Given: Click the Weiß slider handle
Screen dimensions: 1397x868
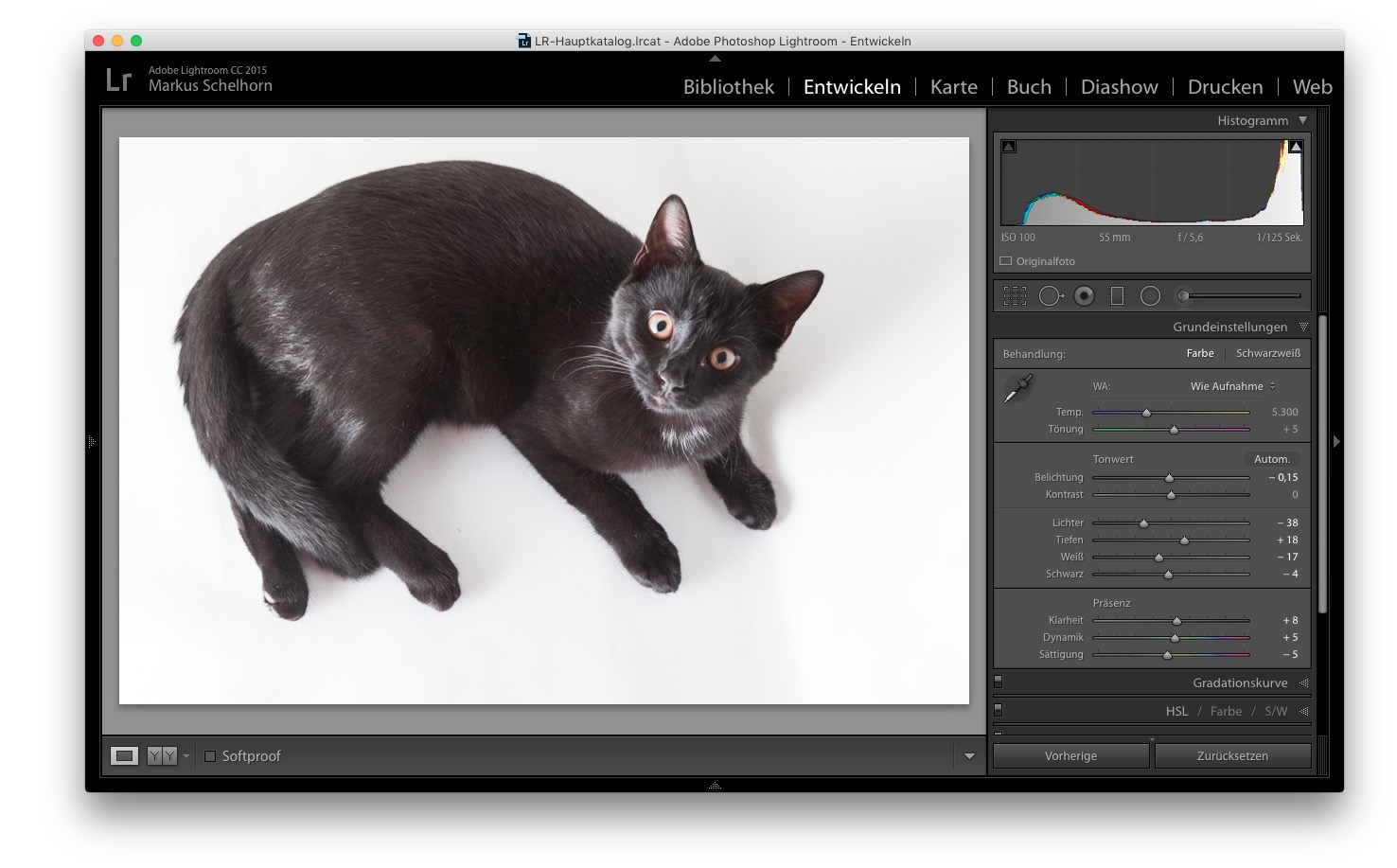Looking at the screenshot, I should point(1158,557).
